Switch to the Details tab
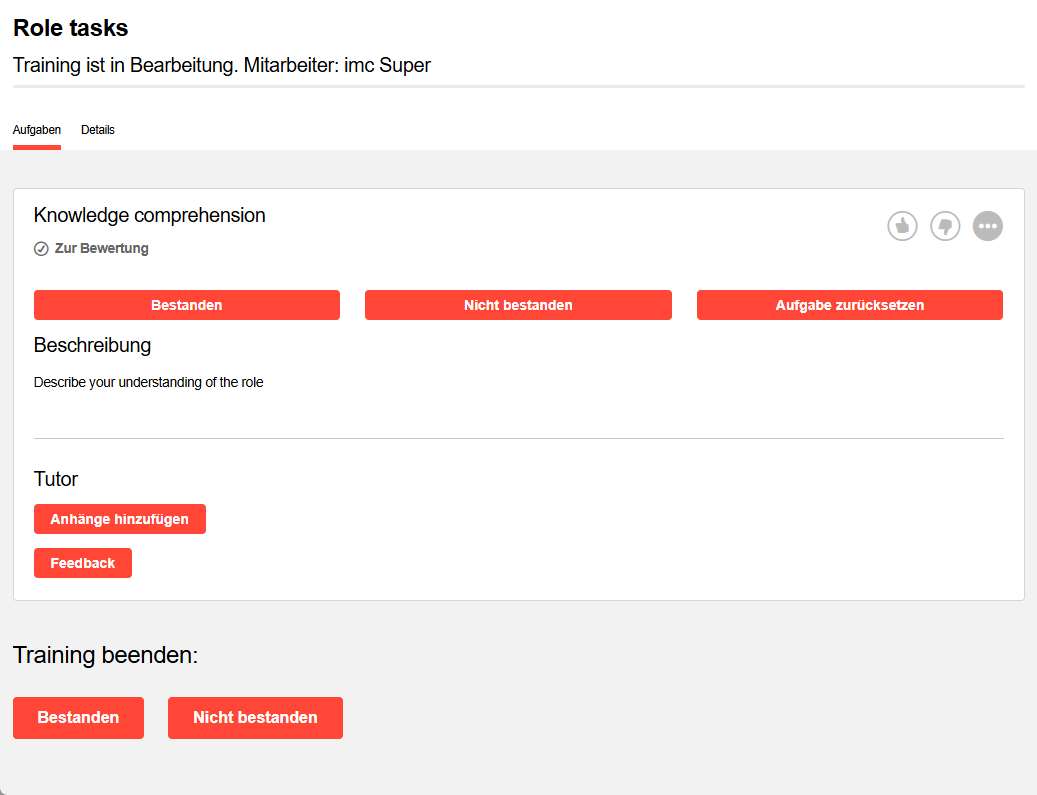 pyautogui.click(x=98, y=130)
